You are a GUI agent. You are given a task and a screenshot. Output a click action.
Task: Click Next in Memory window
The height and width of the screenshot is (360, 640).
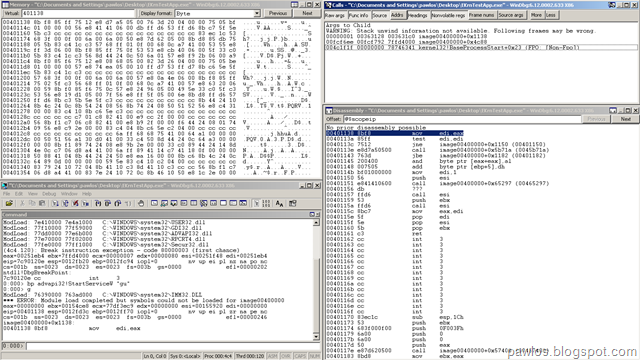(307, 13)
